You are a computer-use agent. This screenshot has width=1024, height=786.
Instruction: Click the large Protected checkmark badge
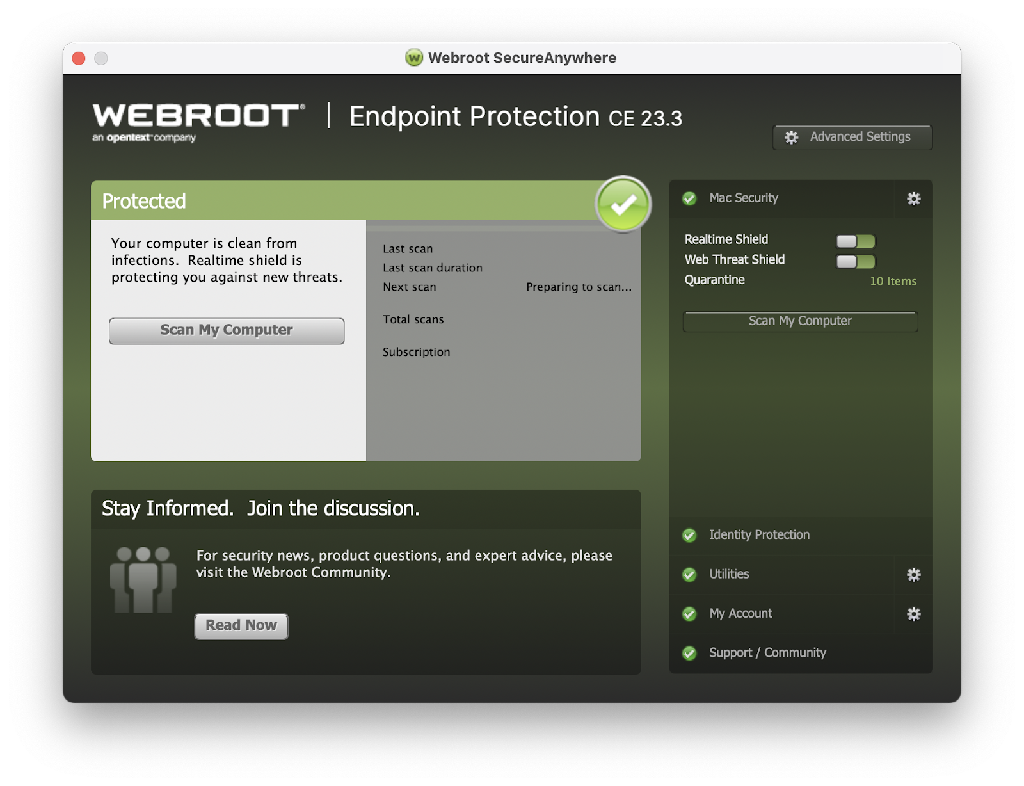623,204
